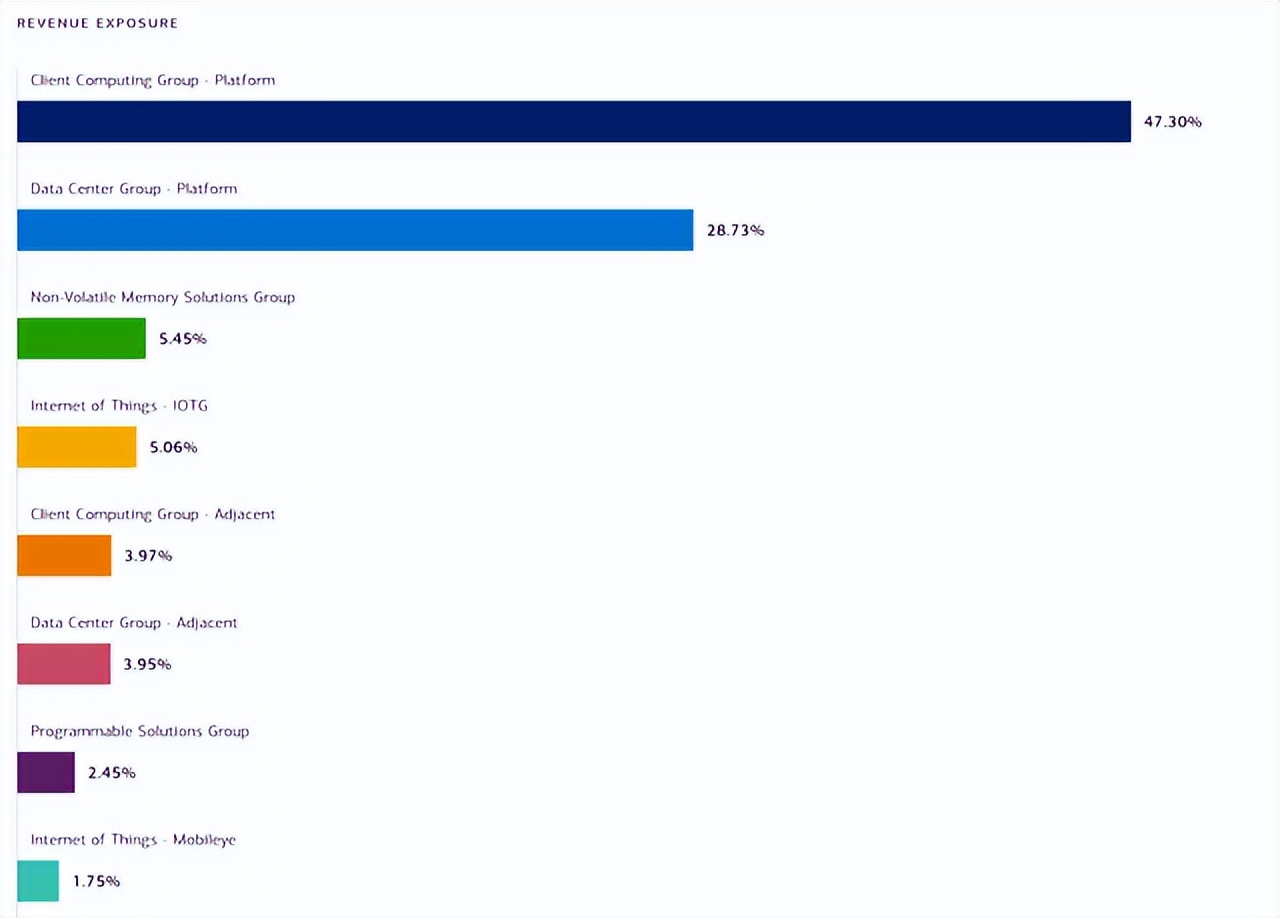Select the 5.06% value
The image size is (1280, 918).
point(174,447)
